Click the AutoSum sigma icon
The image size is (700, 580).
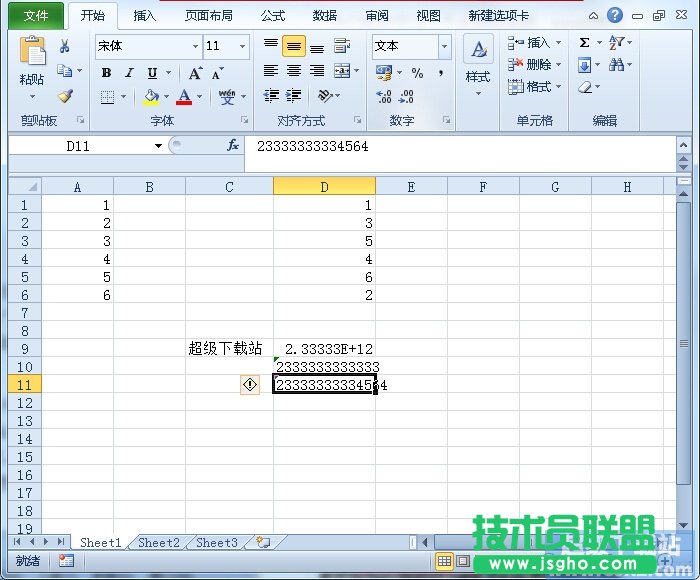(x=584, y=43)
